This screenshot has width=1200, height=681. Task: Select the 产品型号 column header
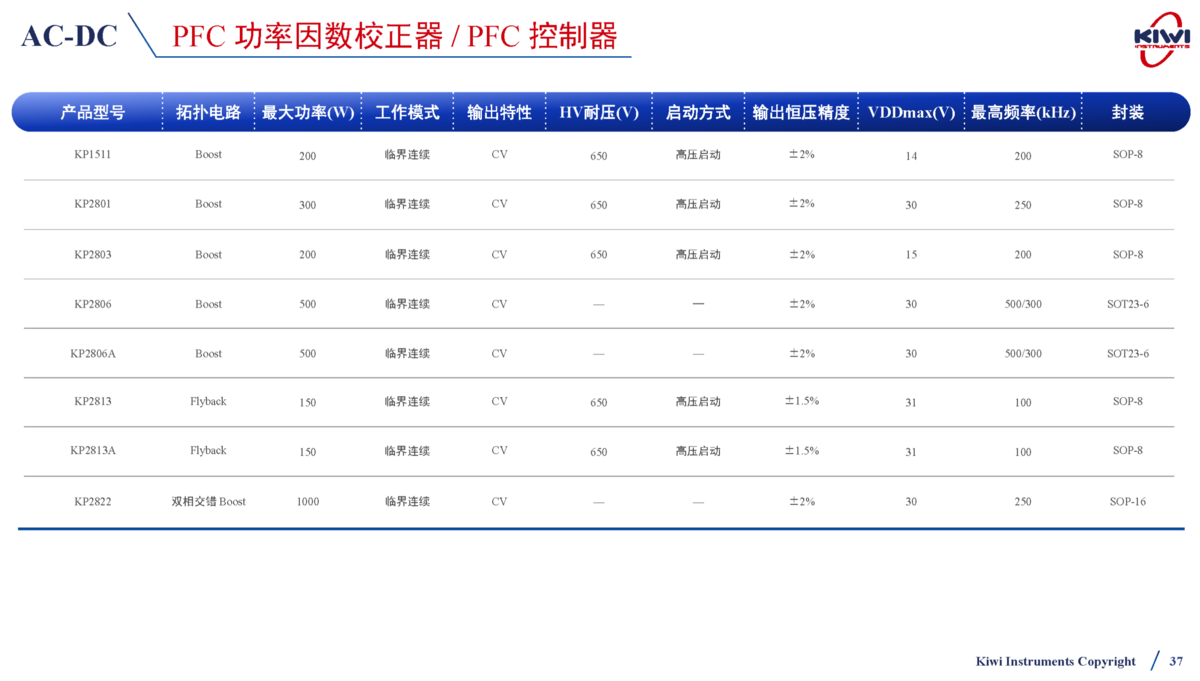click(x=92, y=113)
